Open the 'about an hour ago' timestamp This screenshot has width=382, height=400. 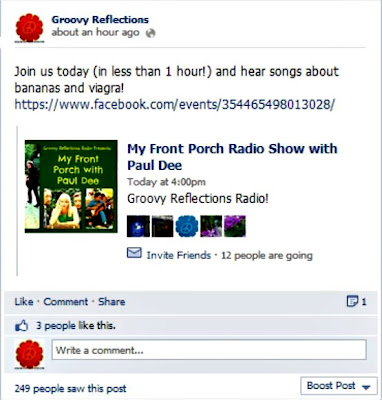(95, 33)
